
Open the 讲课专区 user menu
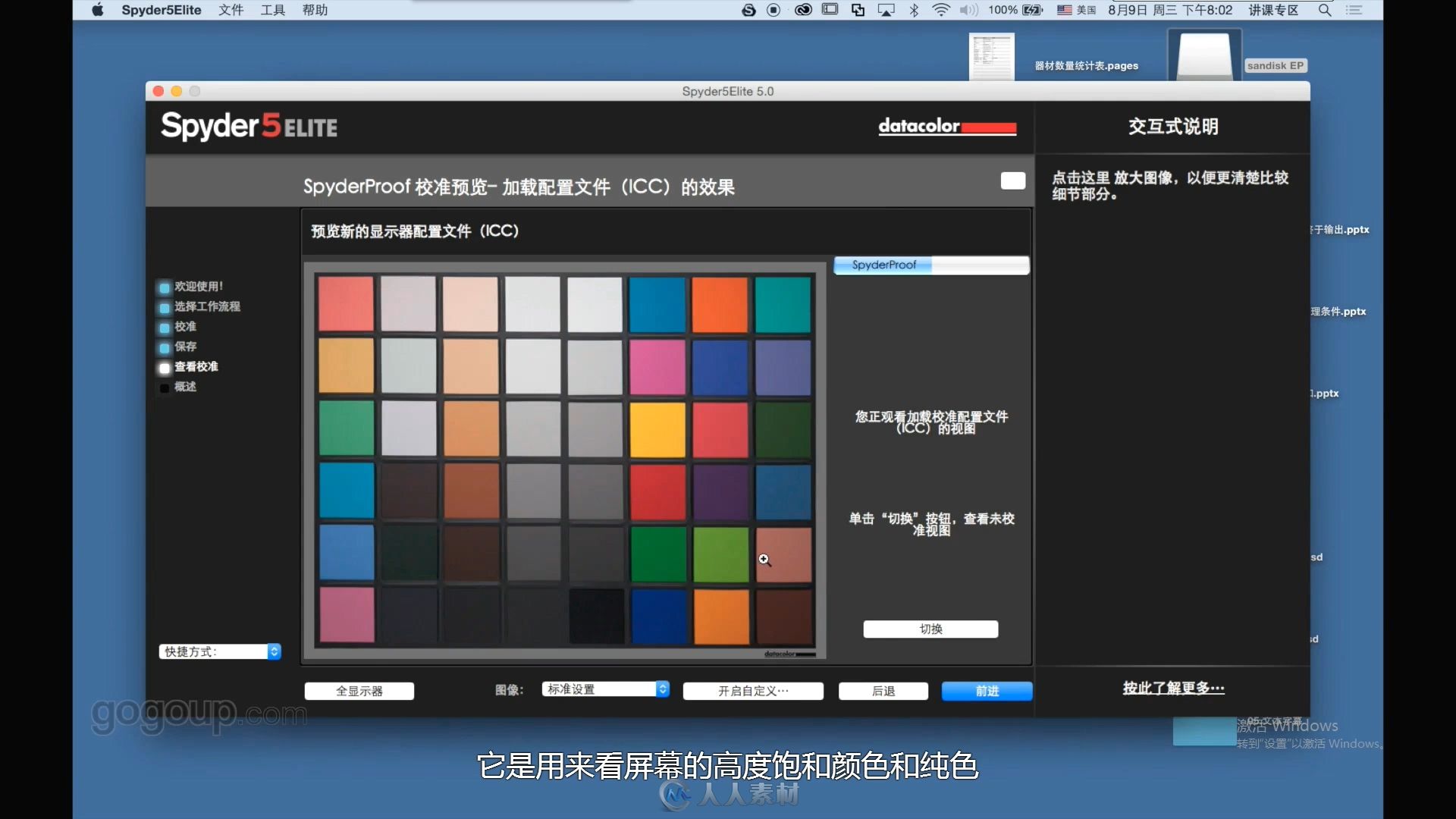pos(1274,10)
